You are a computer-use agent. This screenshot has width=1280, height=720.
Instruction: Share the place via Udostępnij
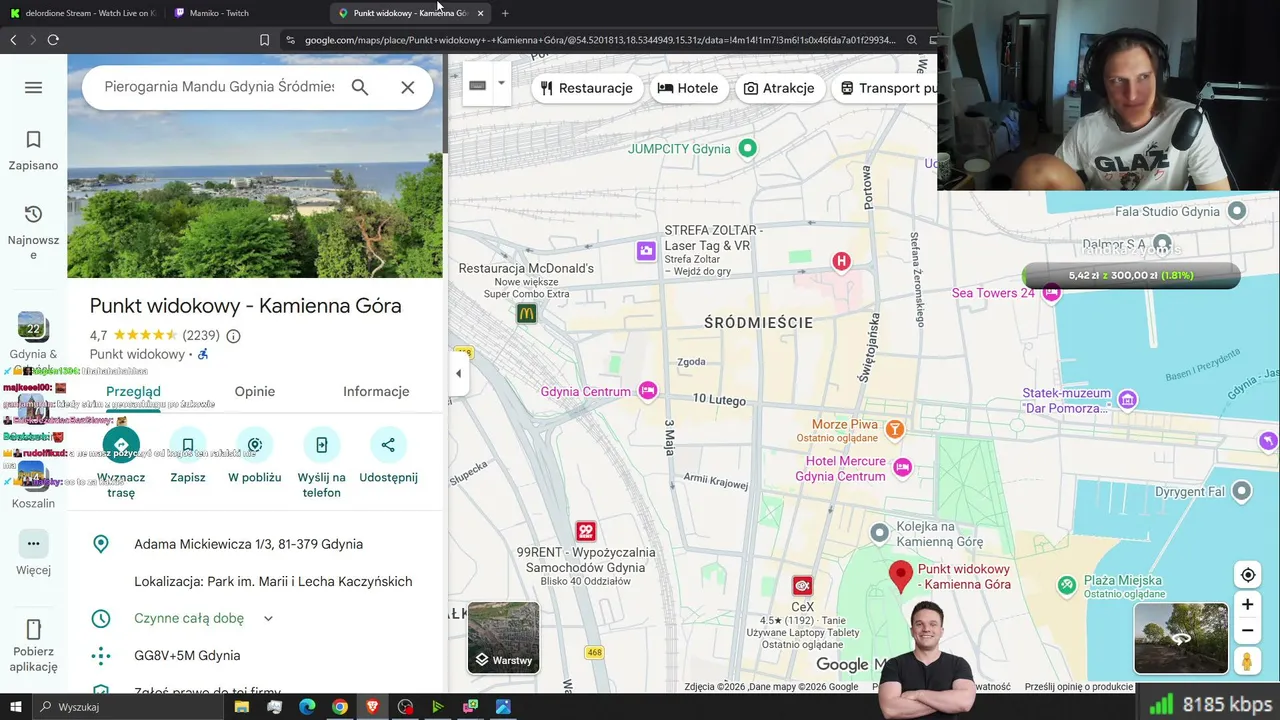[x=388, y=445]
